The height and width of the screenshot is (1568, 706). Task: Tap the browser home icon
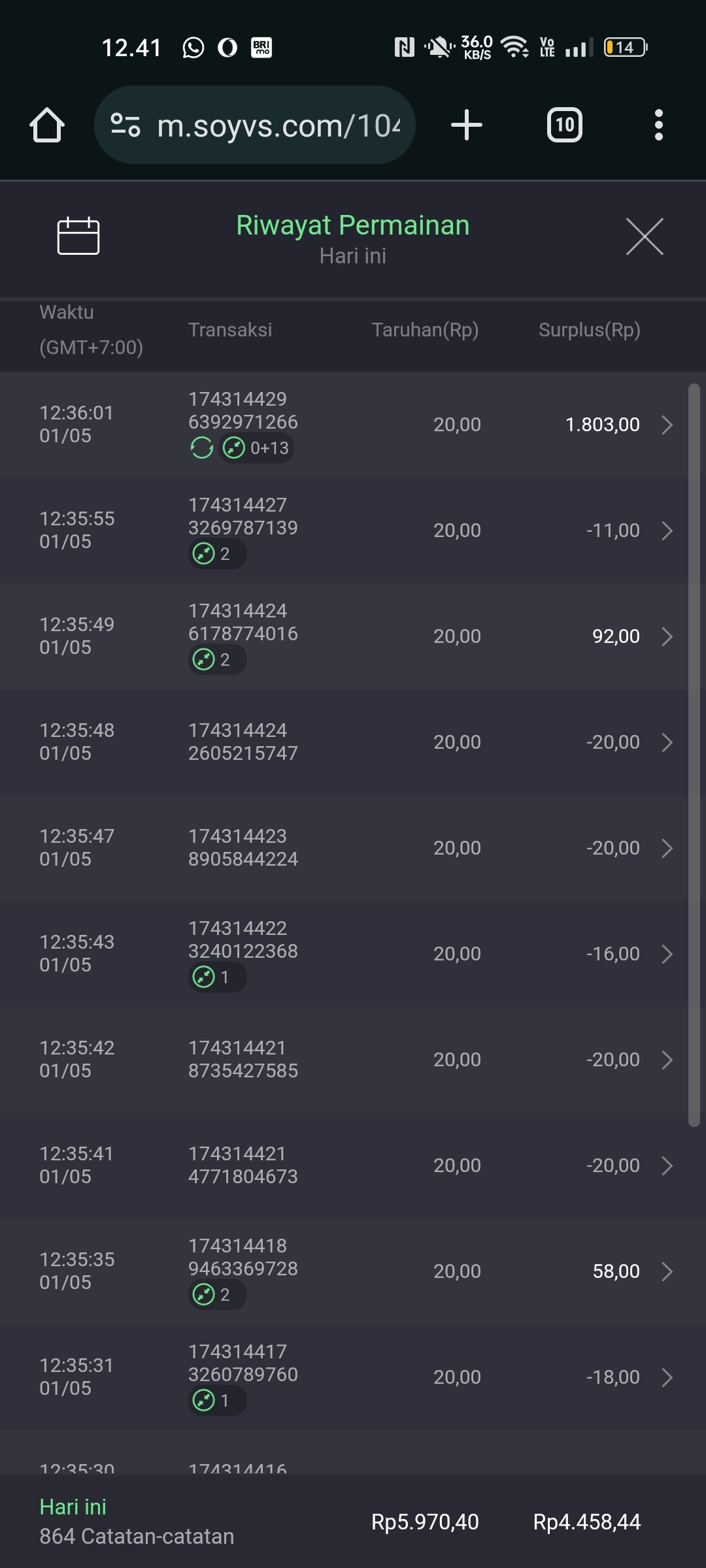(x=47, y=125)
